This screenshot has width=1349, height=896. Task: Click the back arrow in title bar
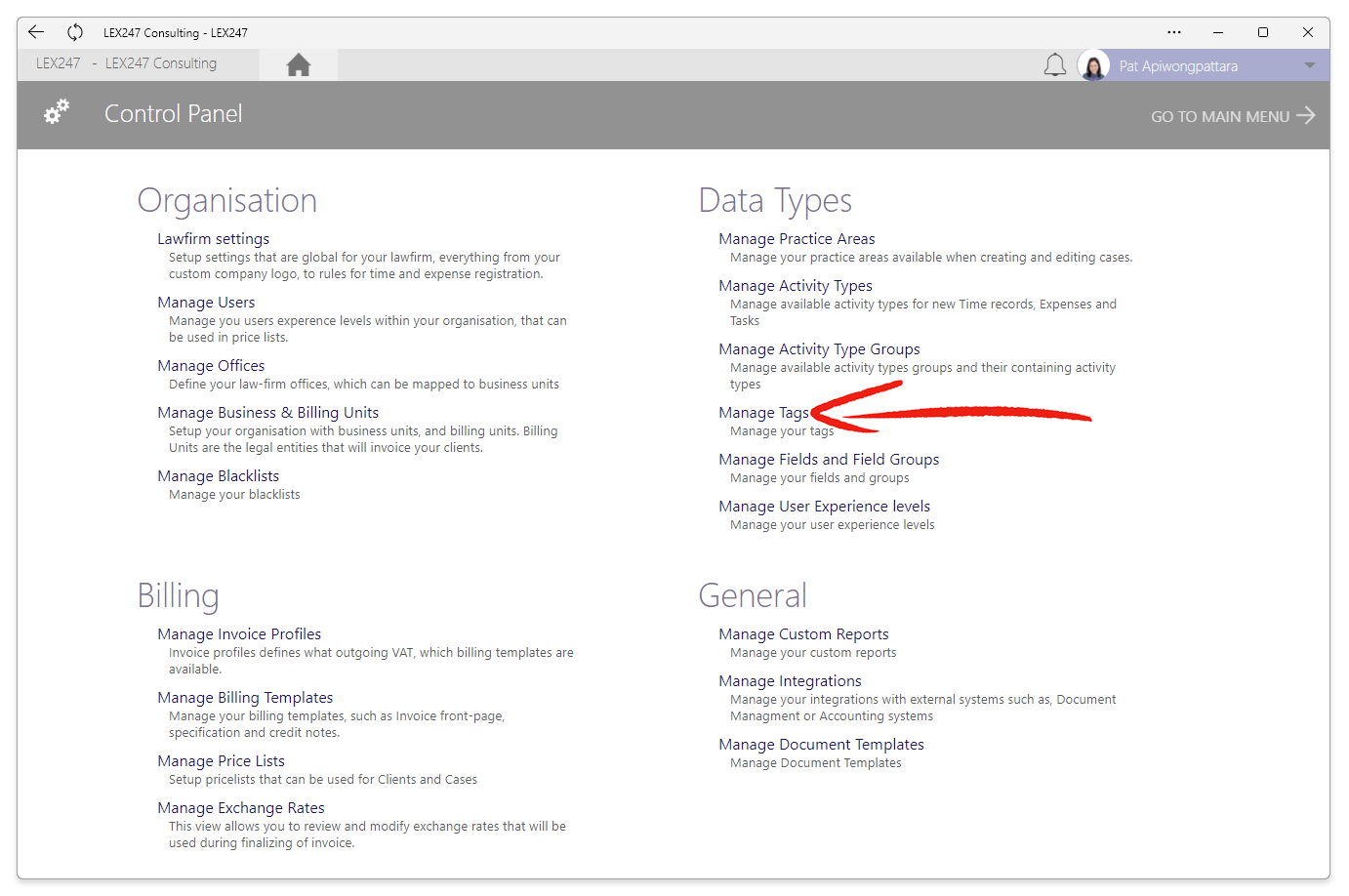[x=36, y=32]
